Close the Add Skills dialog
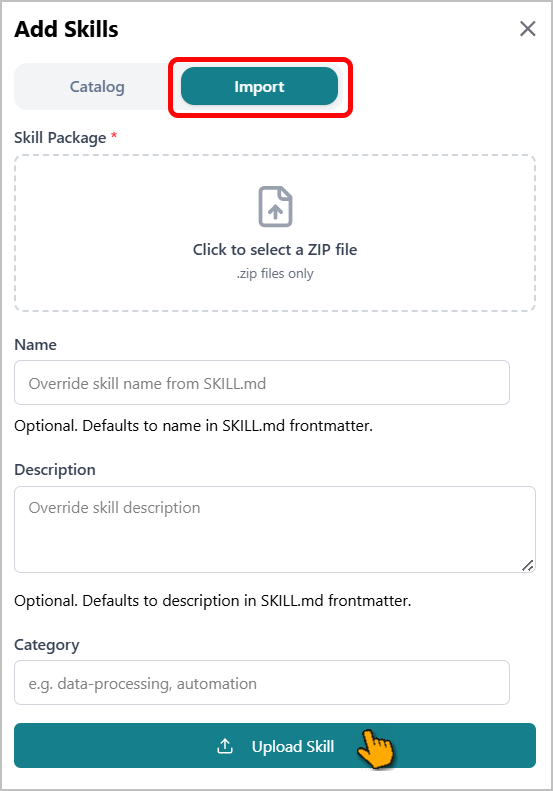 tap(527, 29)
